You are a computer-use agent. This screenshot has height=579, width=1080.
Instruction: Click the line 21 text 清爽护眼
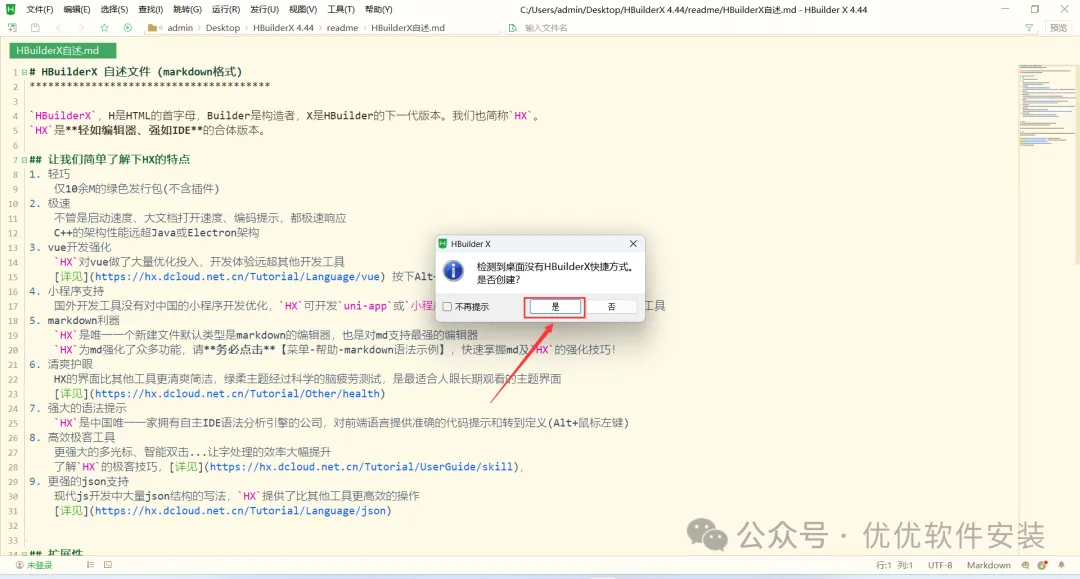point(70,364)
